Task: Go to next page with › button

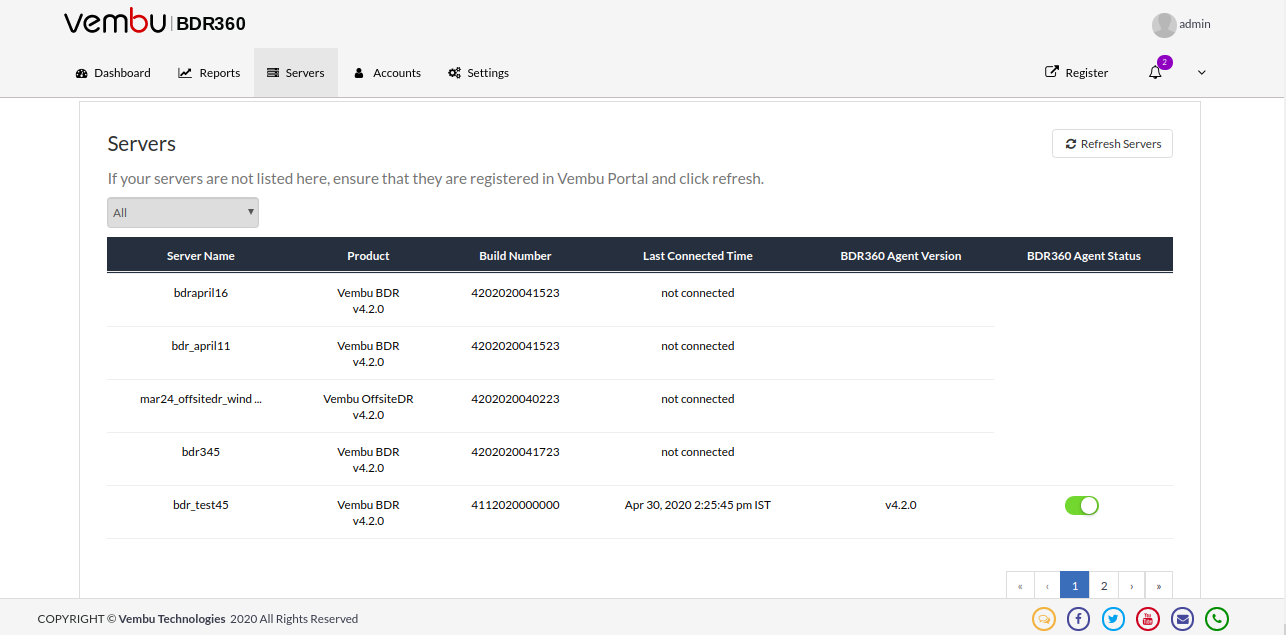Action: click(1131, 586)
